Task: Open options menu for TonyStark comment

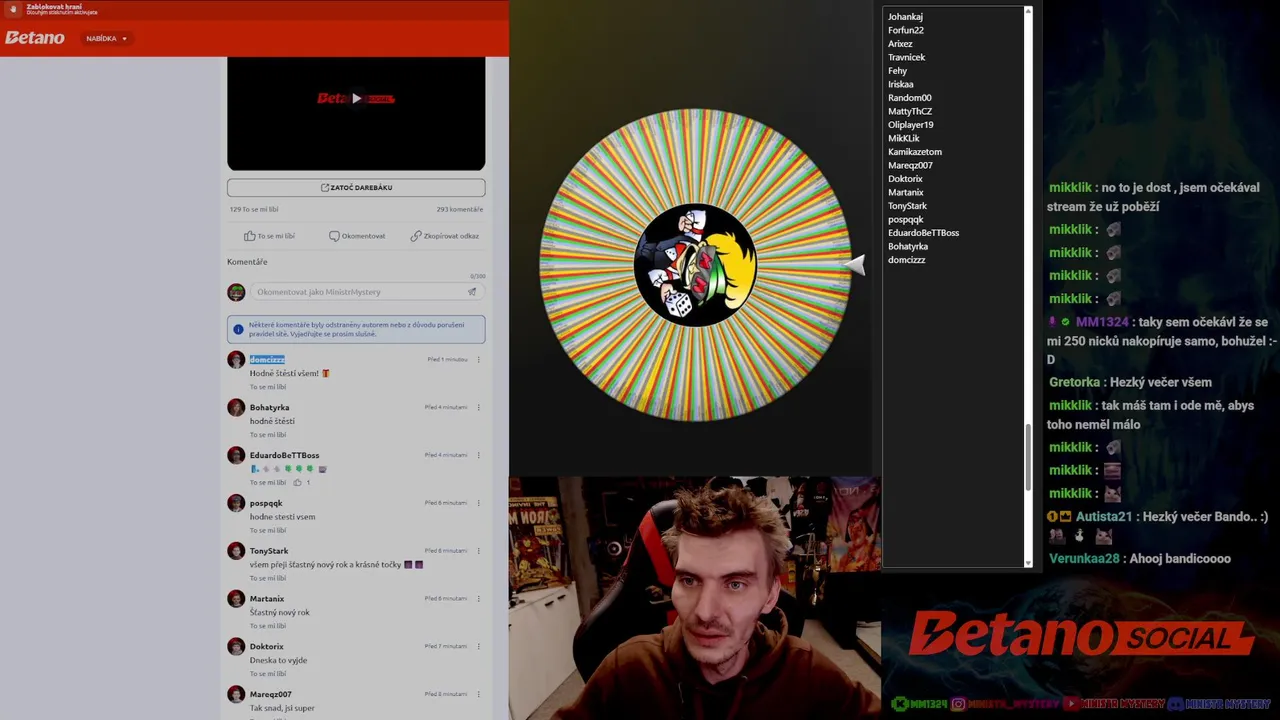Action: (x=478, y=551)
